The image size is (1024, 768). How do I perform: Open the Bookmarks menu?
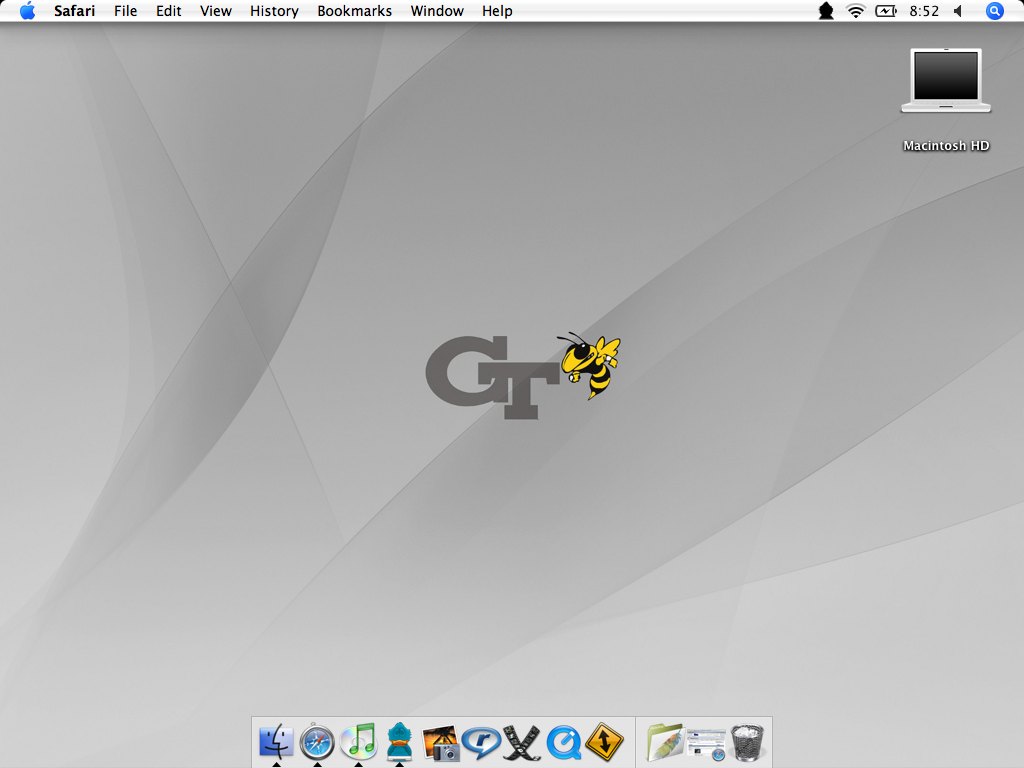(x=355, y=11)
